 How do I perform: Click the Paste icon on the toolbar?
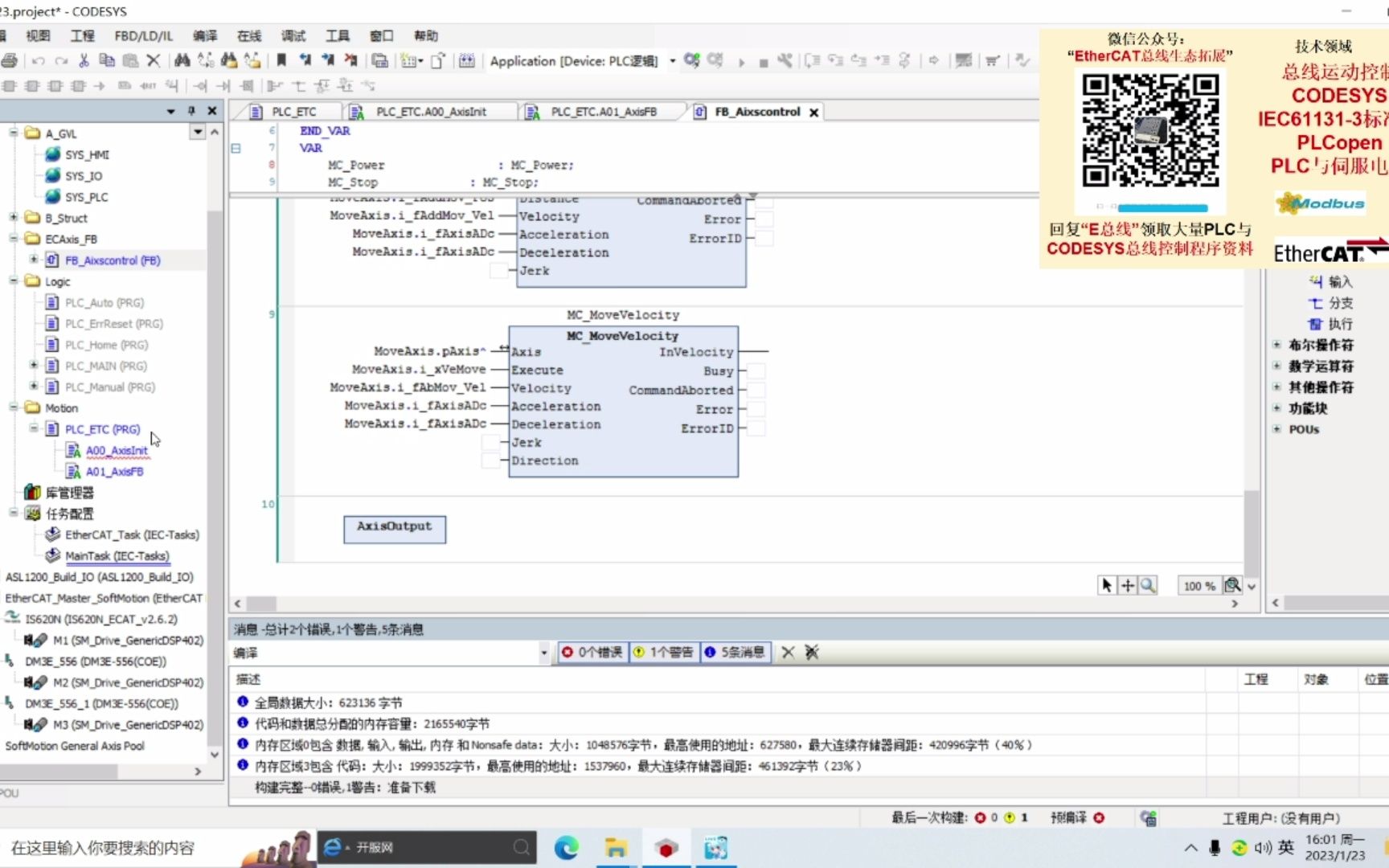(129, 60)
